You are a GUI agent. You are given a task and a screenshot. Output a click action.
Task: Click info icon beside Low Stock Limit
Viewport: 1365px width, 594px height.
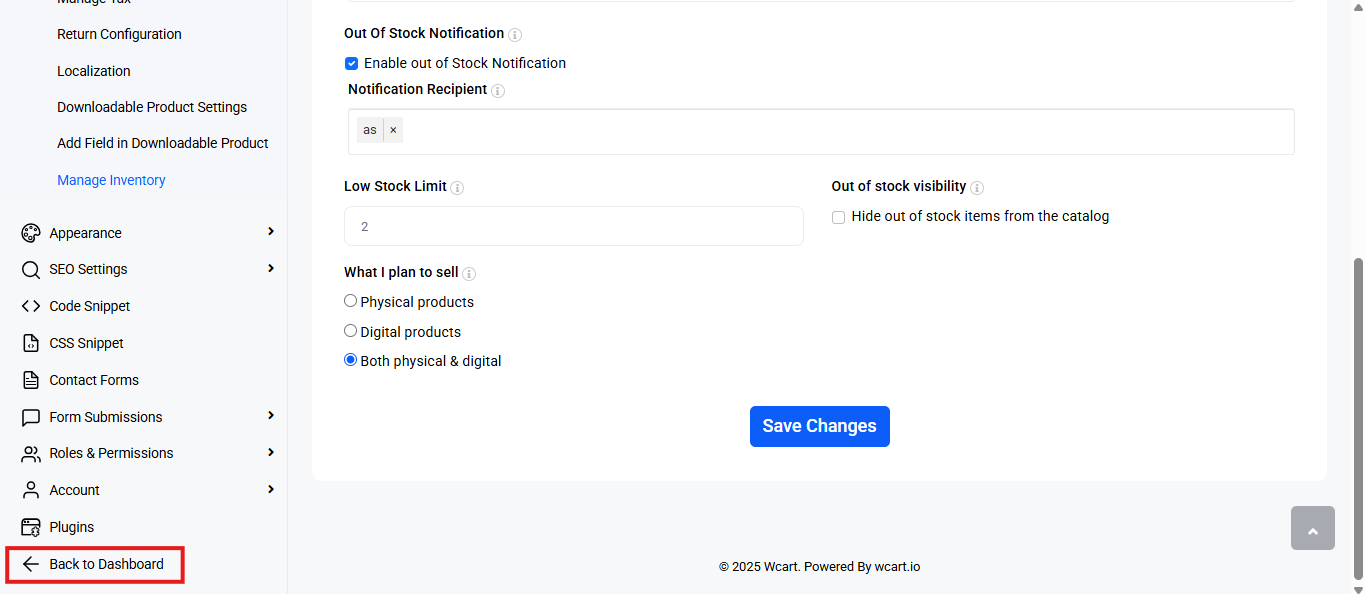pos(457,187)
